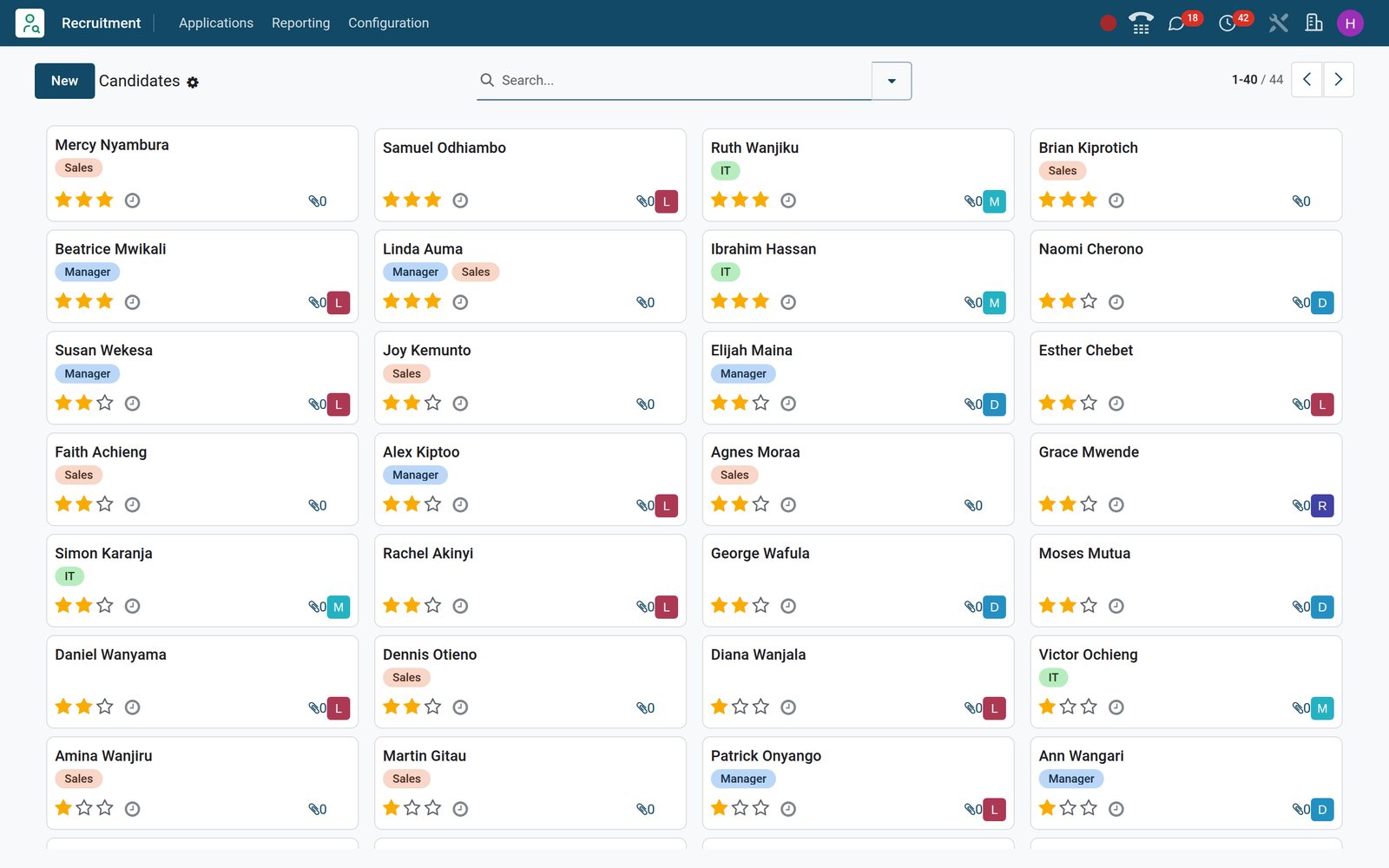Click the magnifier icon in search bar
Viewport: 1389px width, 868px height.
tap(487, 80)
